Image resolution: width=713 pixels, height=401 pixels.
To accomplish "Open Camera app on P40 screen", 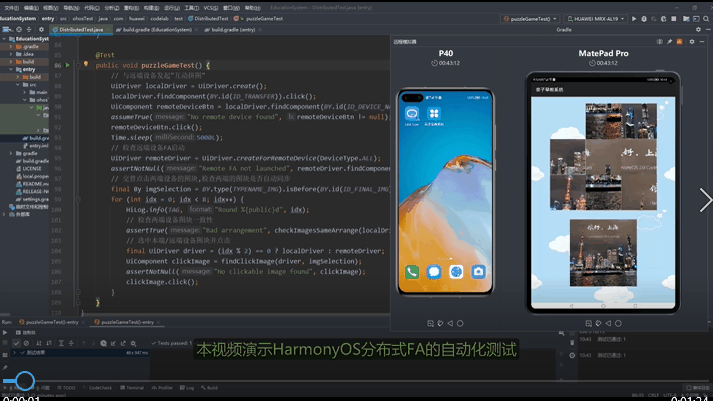I will pos(478,272).
